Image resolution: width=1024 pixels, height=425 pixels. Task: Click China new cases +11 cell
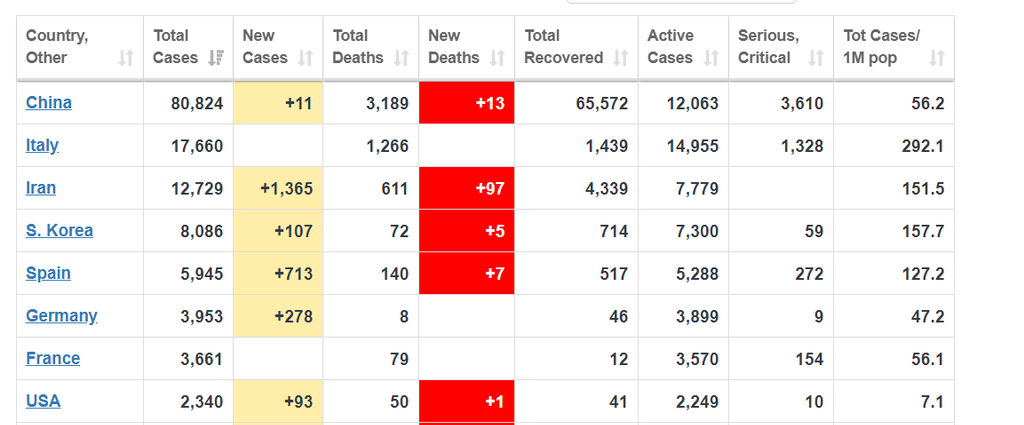[278, 103]
